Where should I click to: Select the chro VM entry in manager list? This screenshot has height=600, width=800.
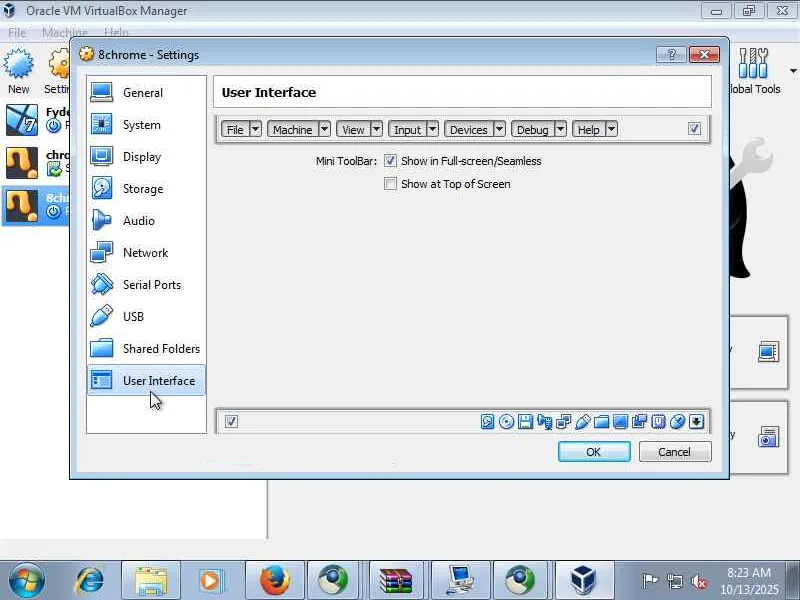(35, 163)
